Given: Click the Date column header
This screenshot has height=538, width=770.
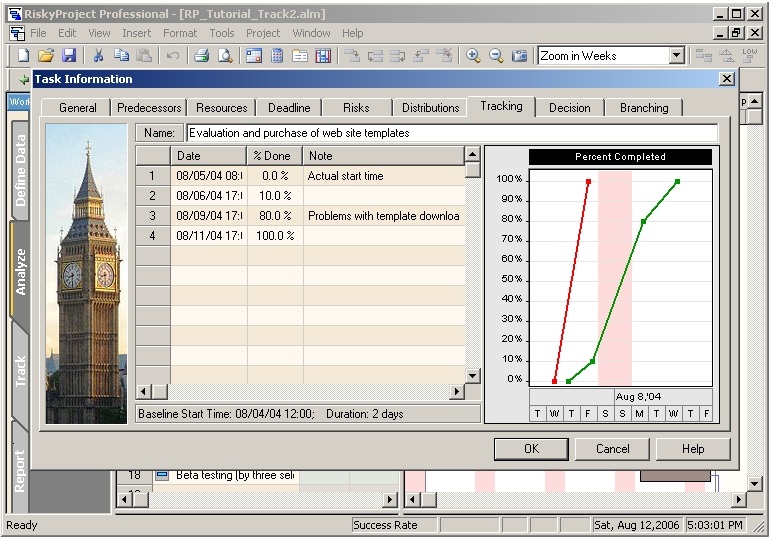Looking at the screenshot, I should (x=209, y=156).
